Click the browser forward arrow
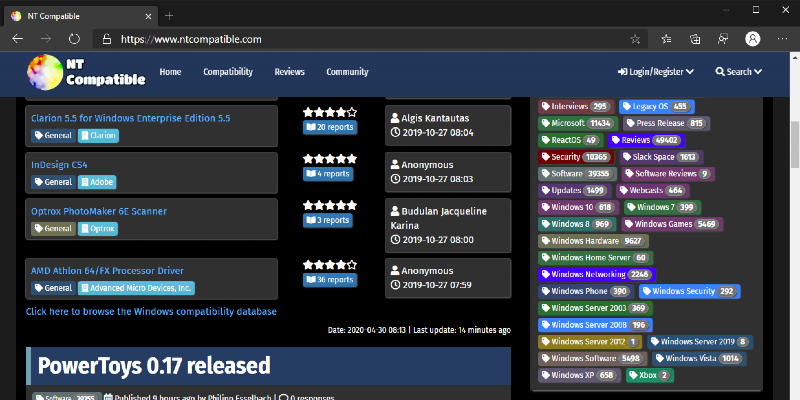 coord(46,39)
